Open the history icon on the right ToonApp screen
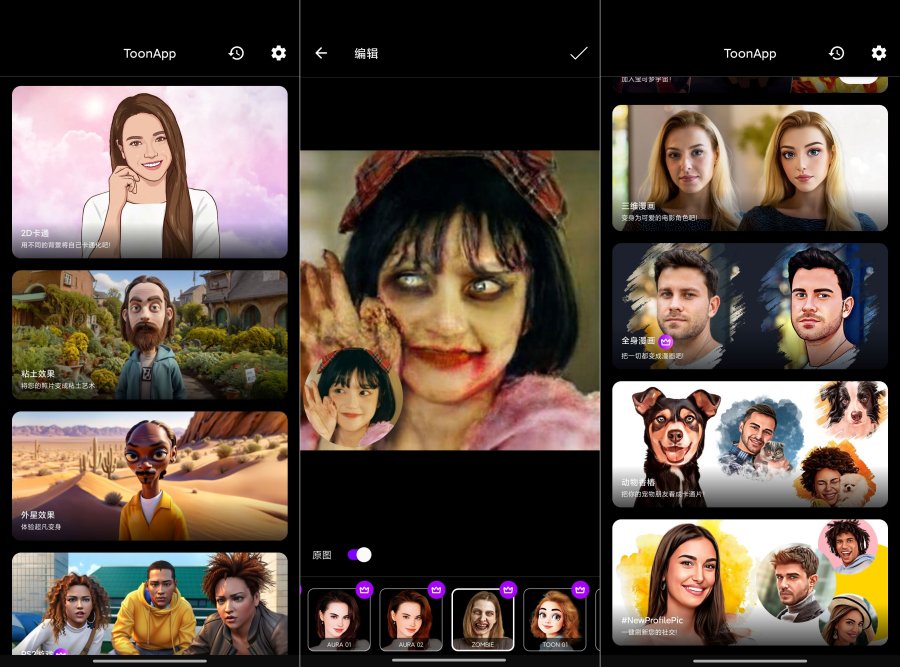 click(x=836, y=53)
